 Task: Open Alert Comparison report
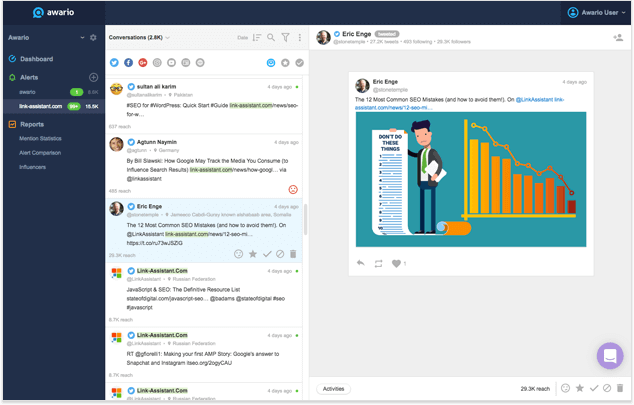point(40,153)
